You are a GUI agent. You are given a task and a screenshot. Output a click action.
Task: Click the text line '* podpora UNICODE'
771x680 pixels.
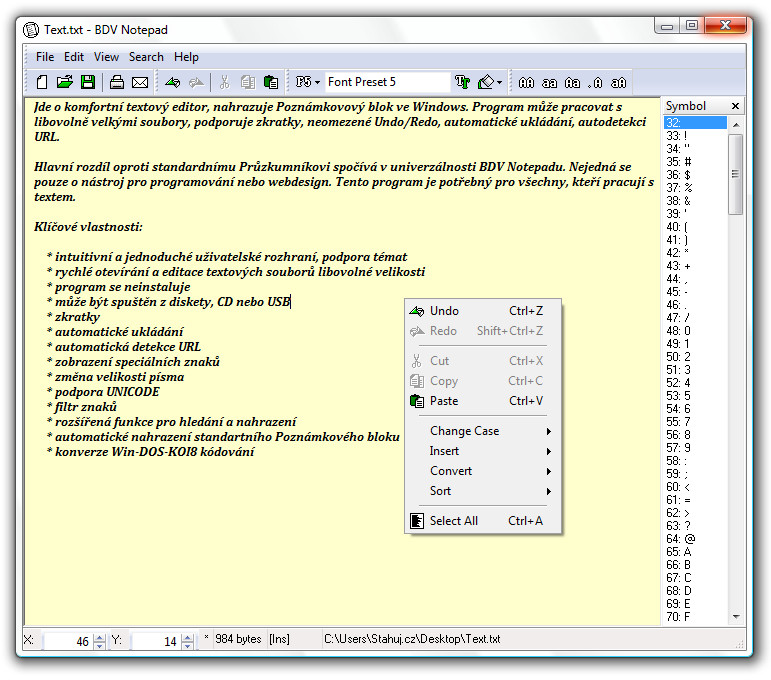click(103, 392)
